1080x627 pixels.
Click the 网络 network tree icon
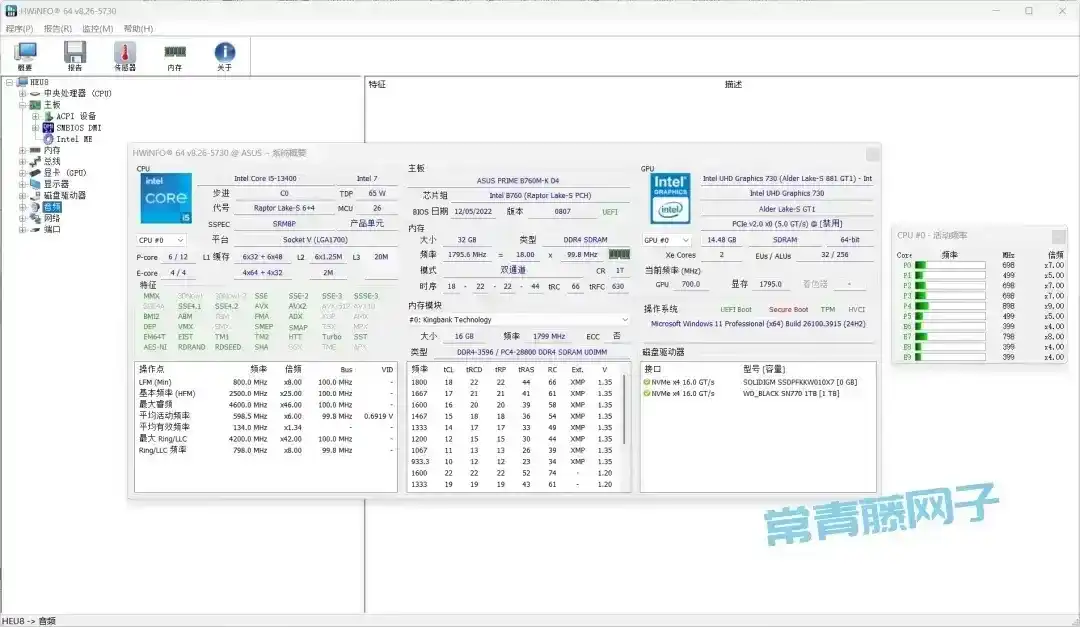click(x=35, y=218)
